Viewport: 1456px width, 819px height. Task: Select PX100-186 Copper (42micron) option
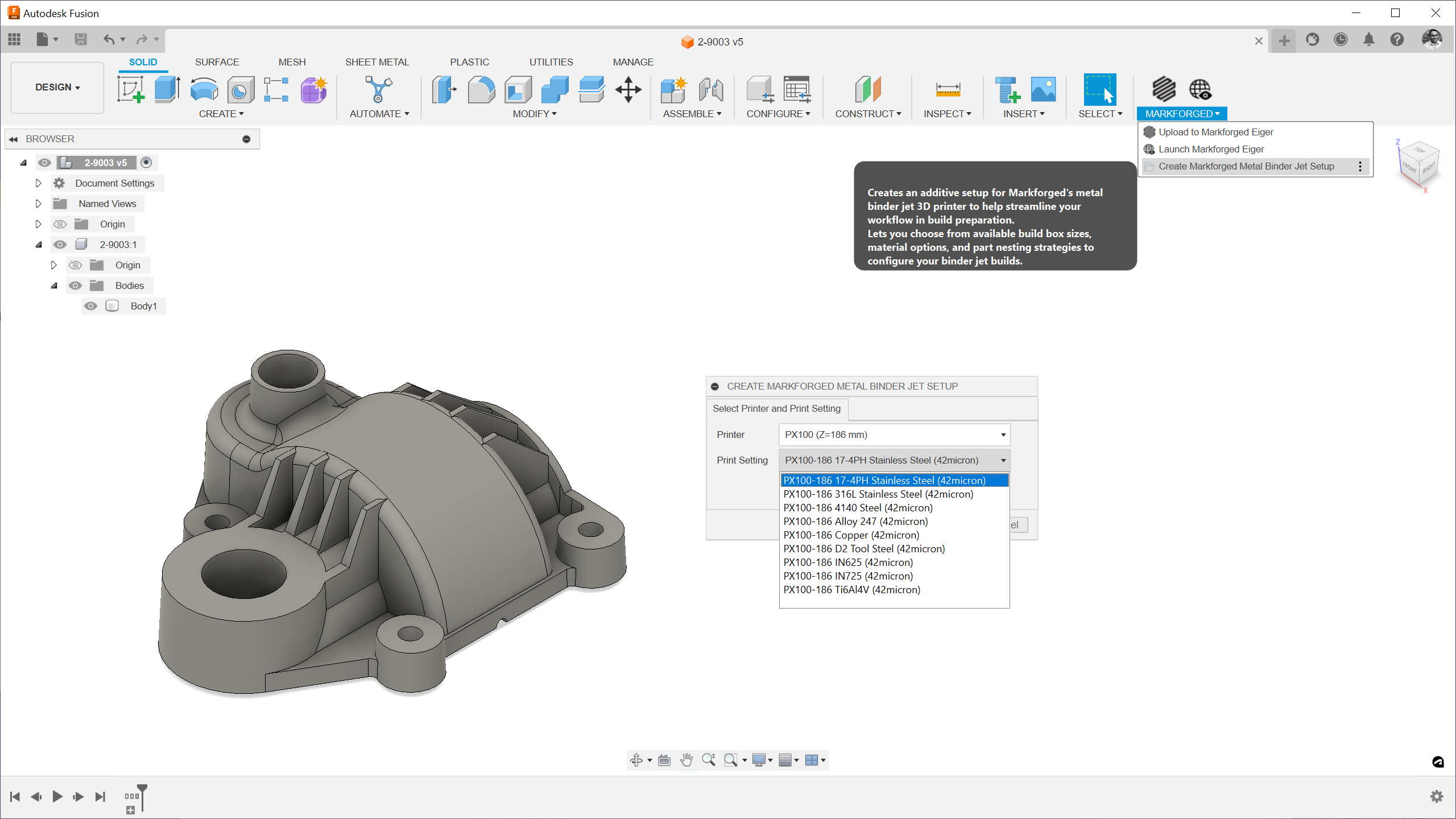pos(851,535)
